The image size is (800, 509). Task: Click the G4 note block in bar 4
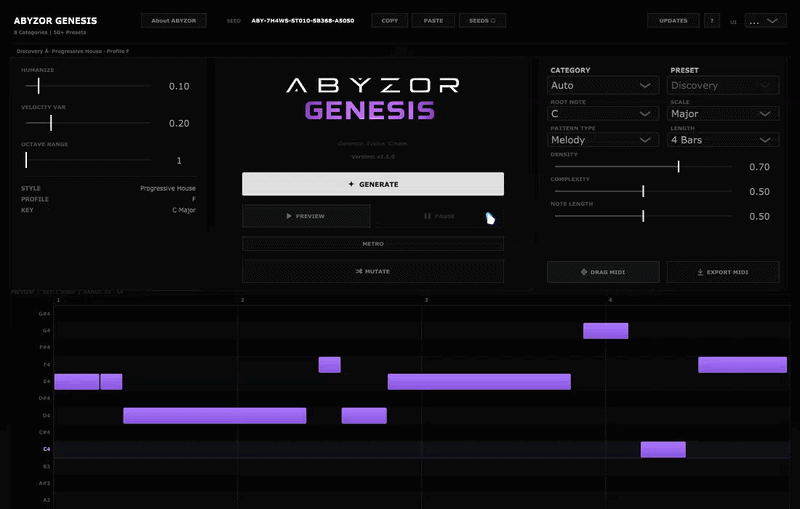click(x=606, y=331)
